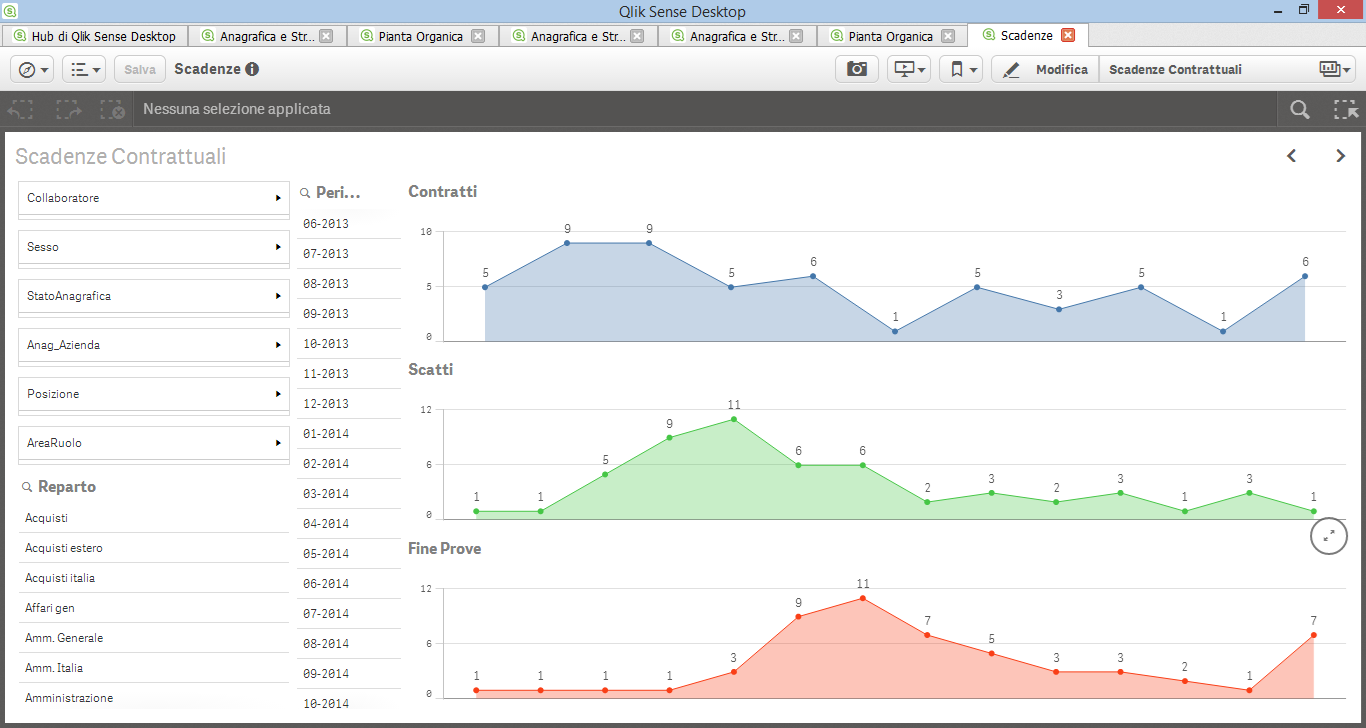Image resolution: width=1366 pixels, height=728 pixels.
Task: Select period 01-2014
Action: point(348,434)
